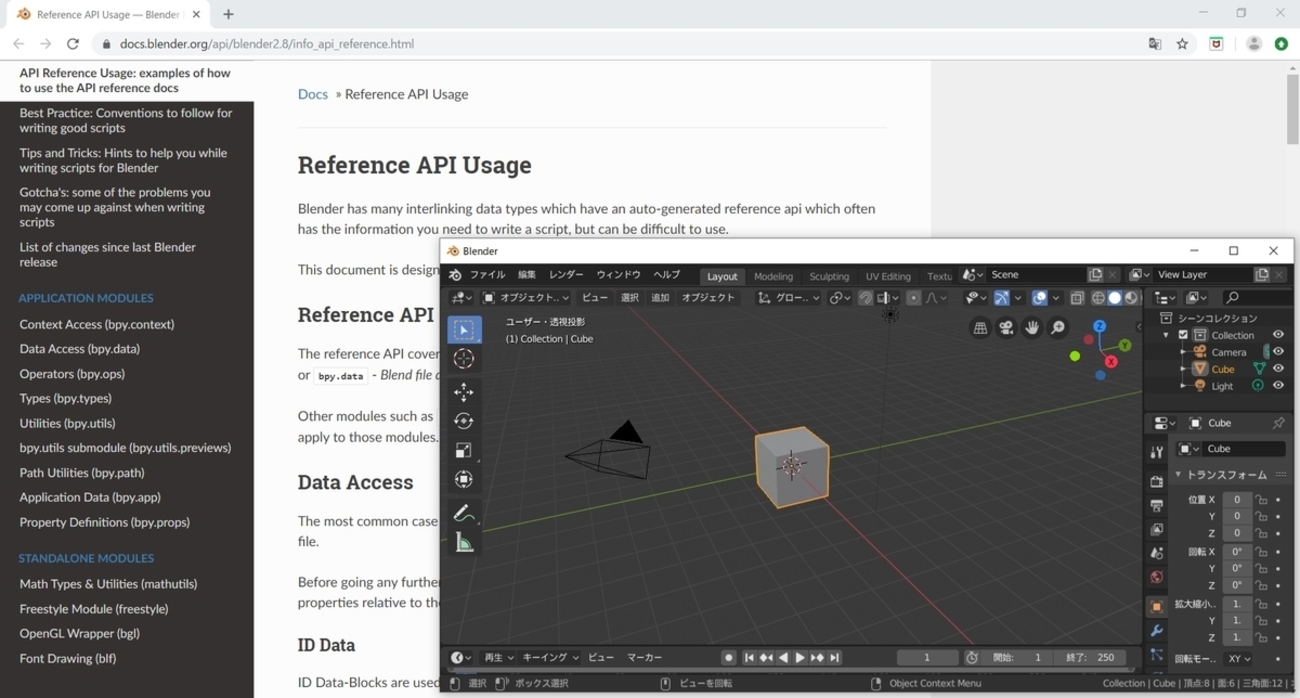Collapse the Transform panel section
Viewport: 1300px width, 698px height.
coord(1178,475)
